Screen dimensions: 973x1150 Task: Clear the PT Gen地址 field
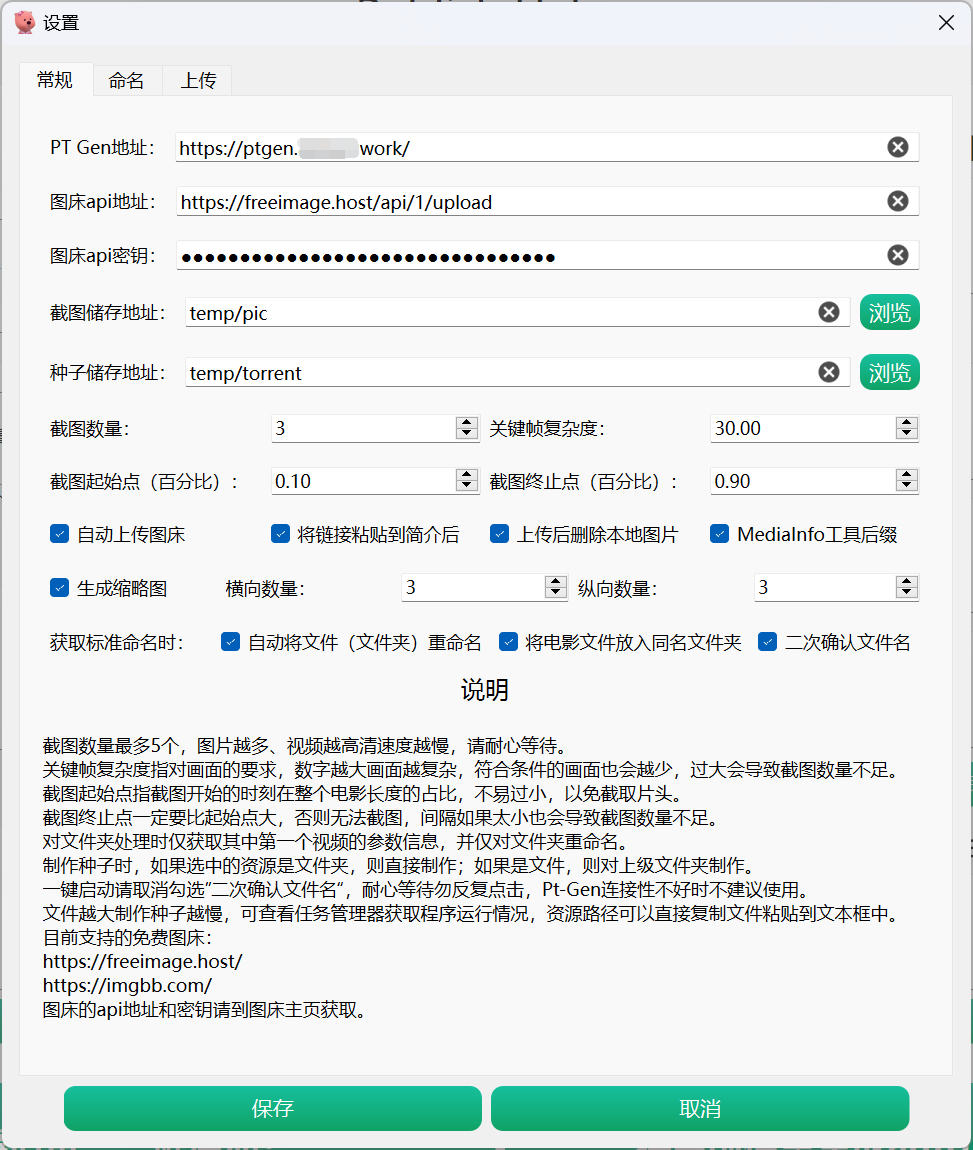pos(897,147)
